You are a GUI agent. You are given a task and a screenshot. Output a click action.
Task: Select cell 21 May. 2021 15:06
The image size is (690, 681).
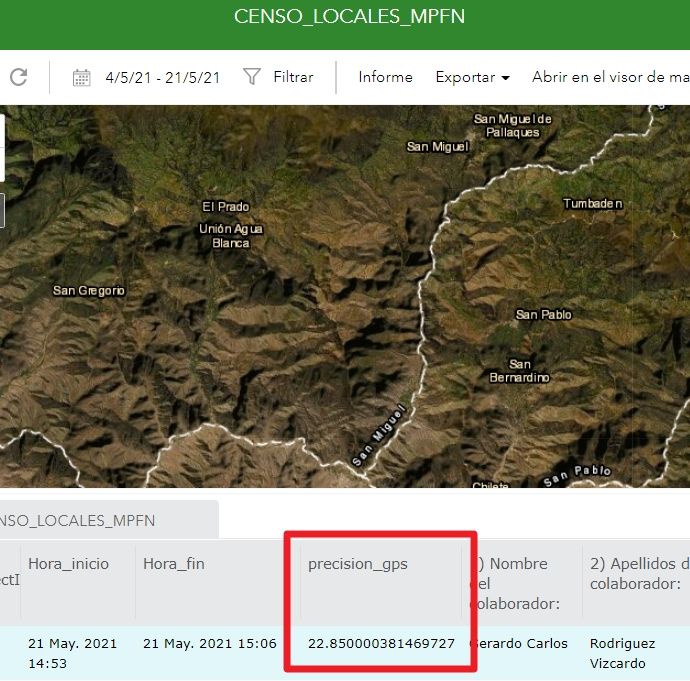click(210, 644)
